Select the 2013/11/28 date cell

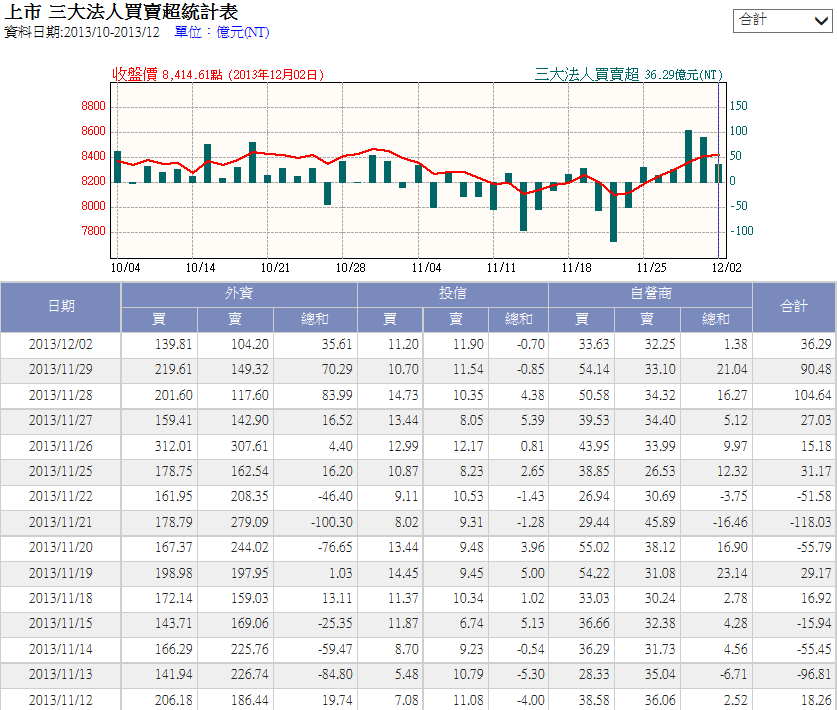(61, 396)
